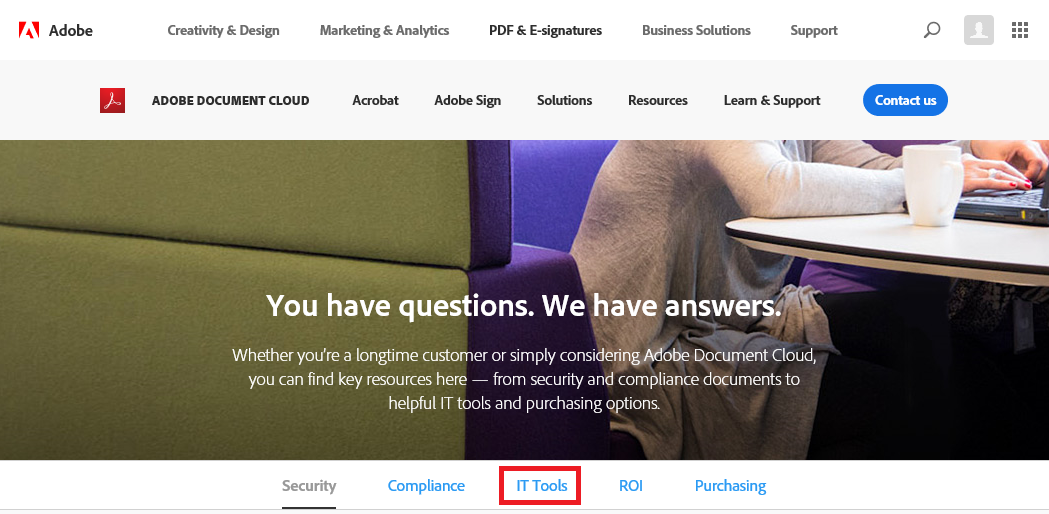Screen dimensions: 1049x514
Task: Open the Creativity & Design menu
Action: pos(223,30)
